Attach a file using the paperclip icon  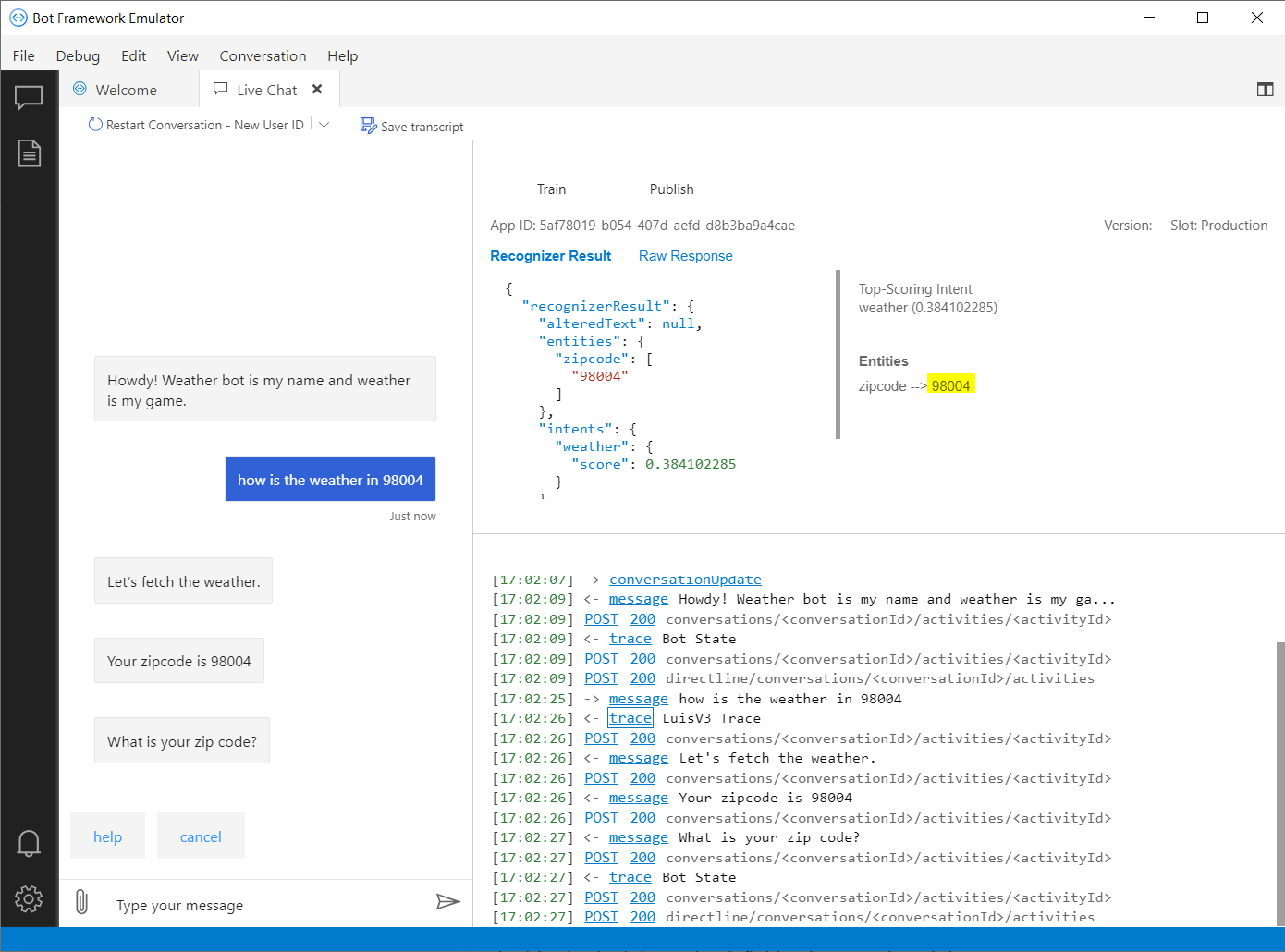(81, 901)
